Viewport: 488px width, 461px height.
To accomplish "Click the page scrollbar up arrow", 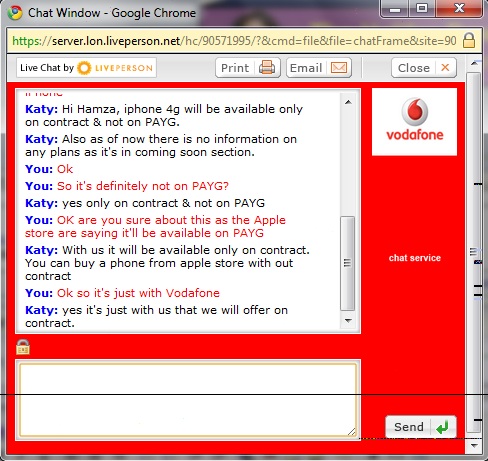I will 474,63.
